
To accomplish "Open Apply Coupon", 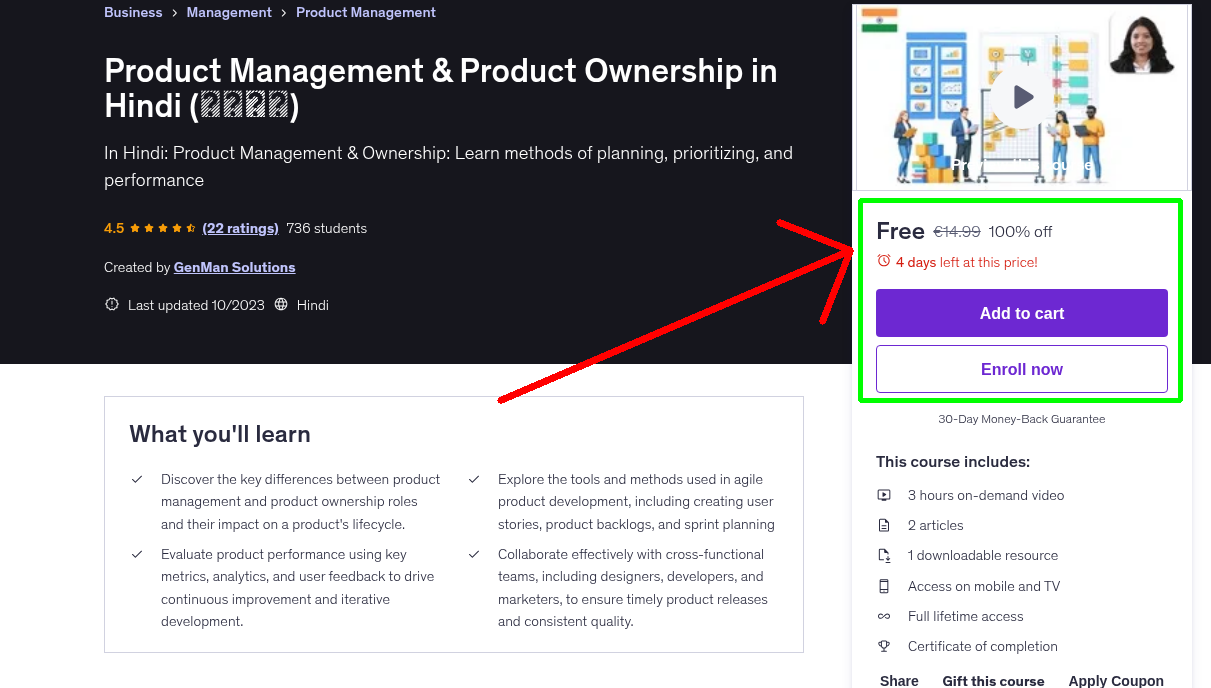I will click(1116, 679).
